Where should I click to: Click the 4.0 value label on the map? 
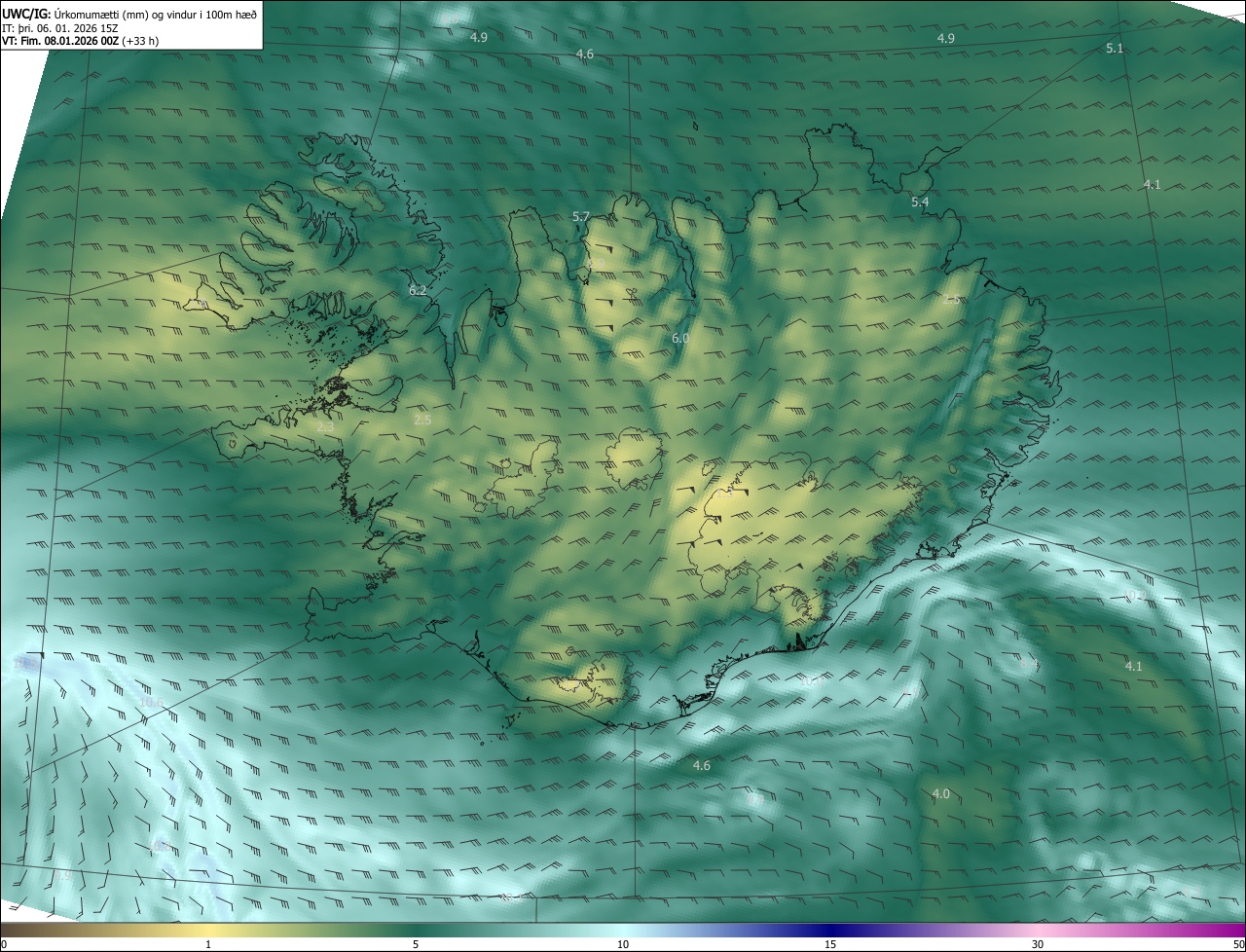pos(940,794)
